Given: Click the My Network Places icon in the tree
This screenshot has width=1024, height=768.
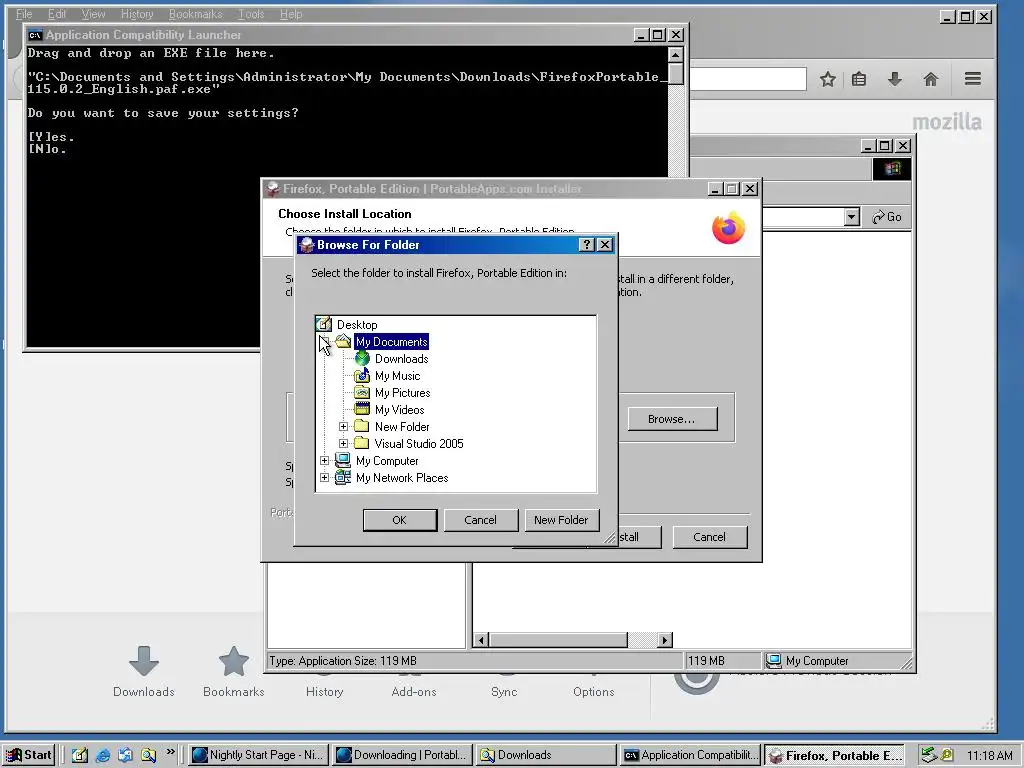Looking at the screenshot, I should tap(343, 477).
